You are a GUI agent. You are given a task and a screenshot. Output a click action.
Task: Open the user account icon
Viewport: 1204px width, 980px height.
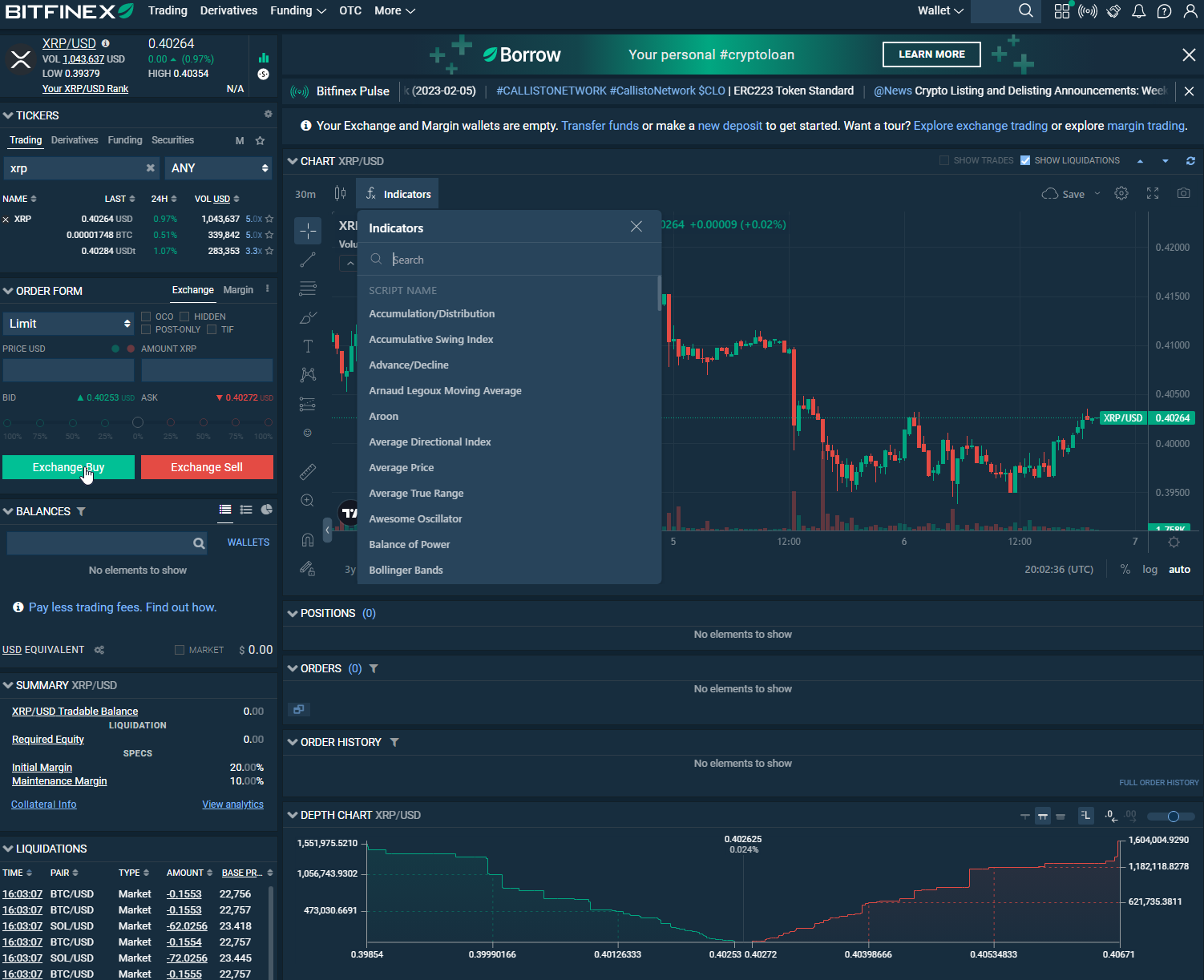coord(1190,10)
